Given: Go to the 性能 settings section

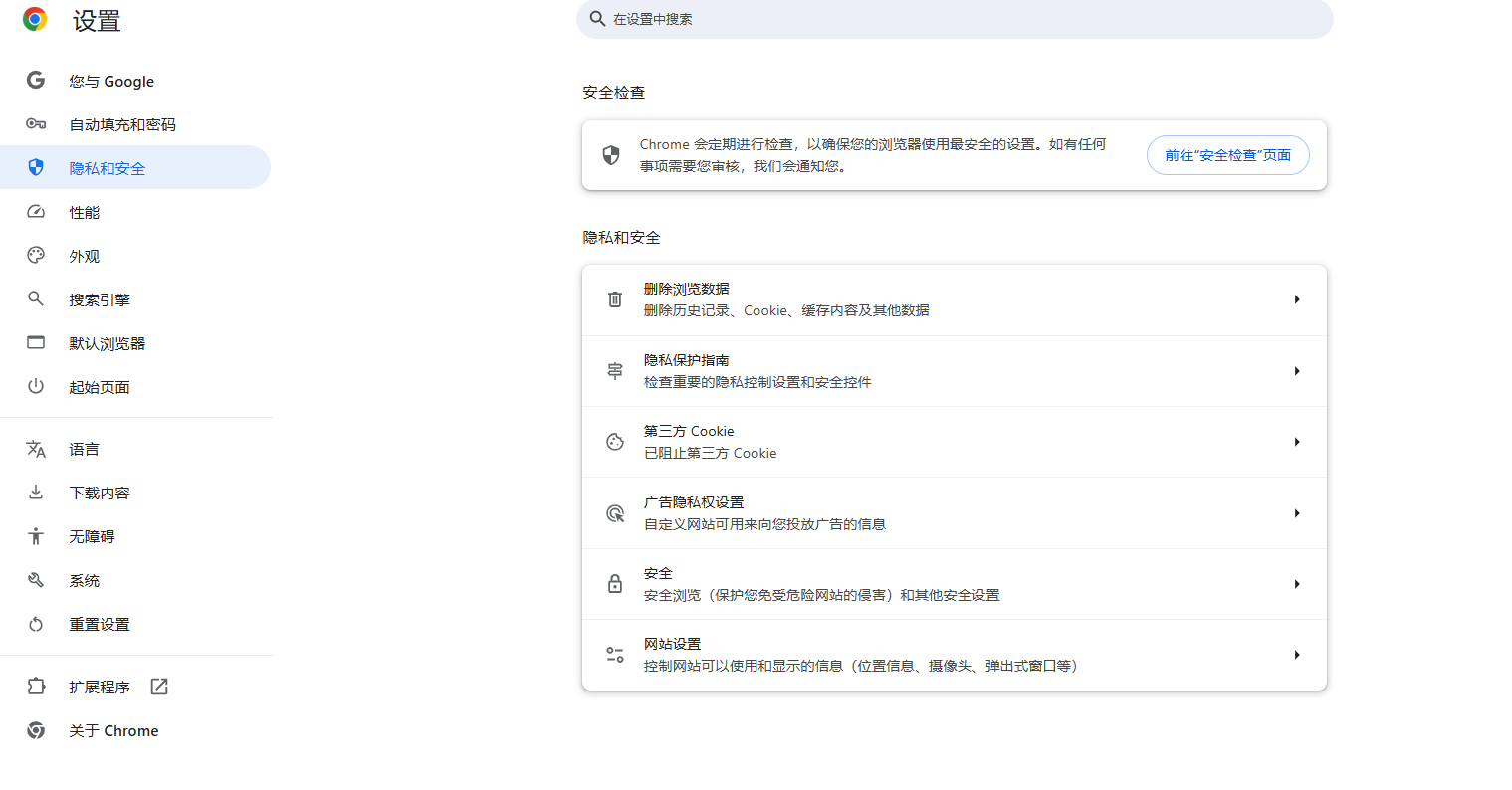Looking at the screenshot, I should tap(135, 212).
